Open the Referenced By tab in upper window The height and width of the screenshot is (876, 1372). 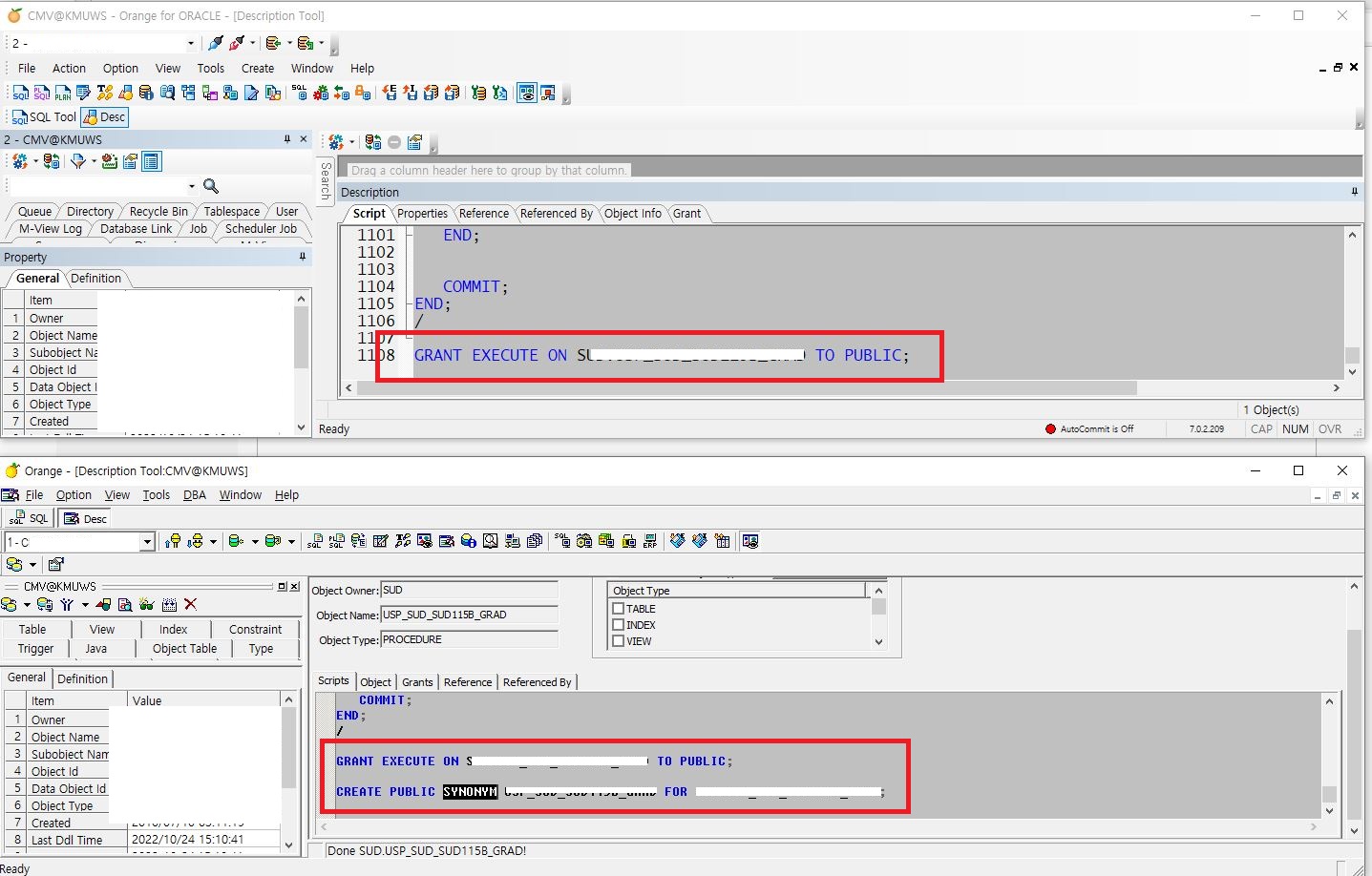[556, 214]
